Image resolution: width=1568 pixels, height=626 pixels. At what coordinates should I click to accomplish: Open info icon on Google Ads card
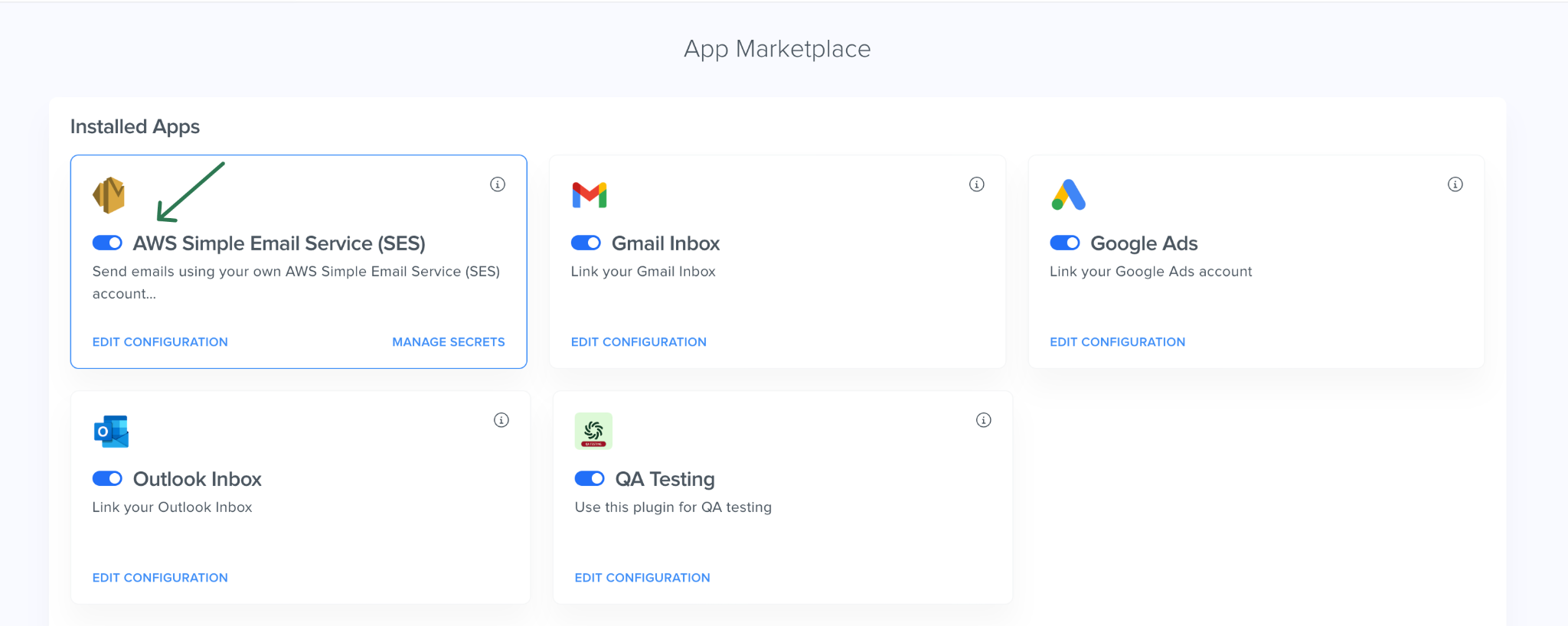point(1455,184)
